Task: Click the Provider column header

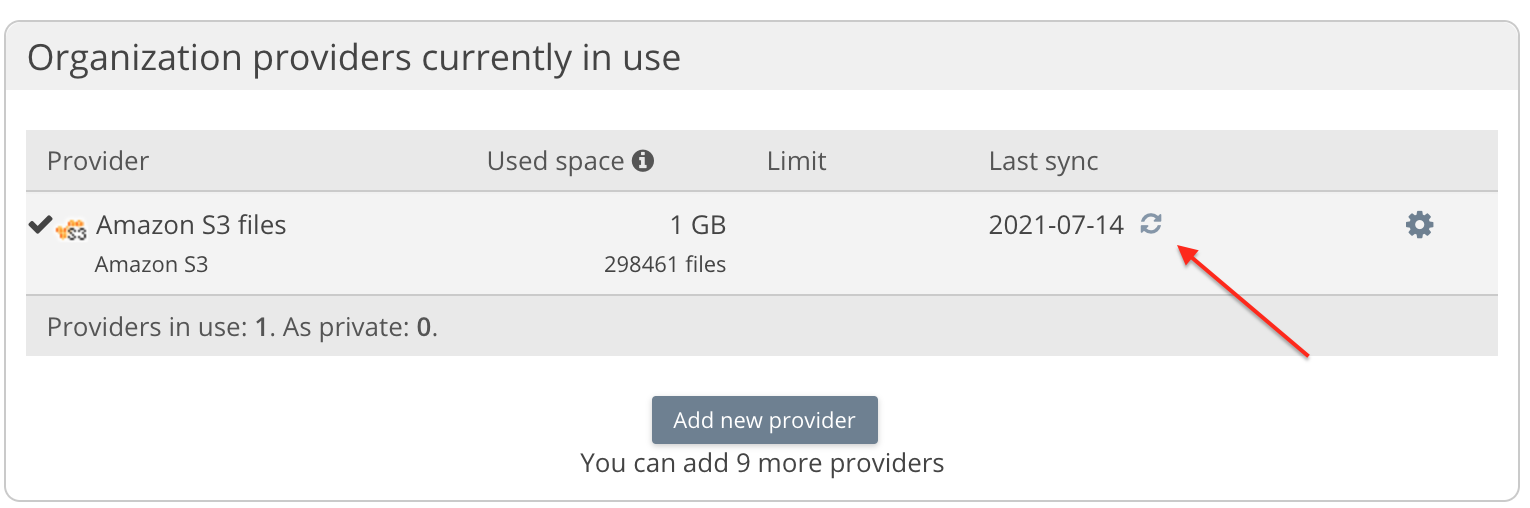Action: [98, 161]
